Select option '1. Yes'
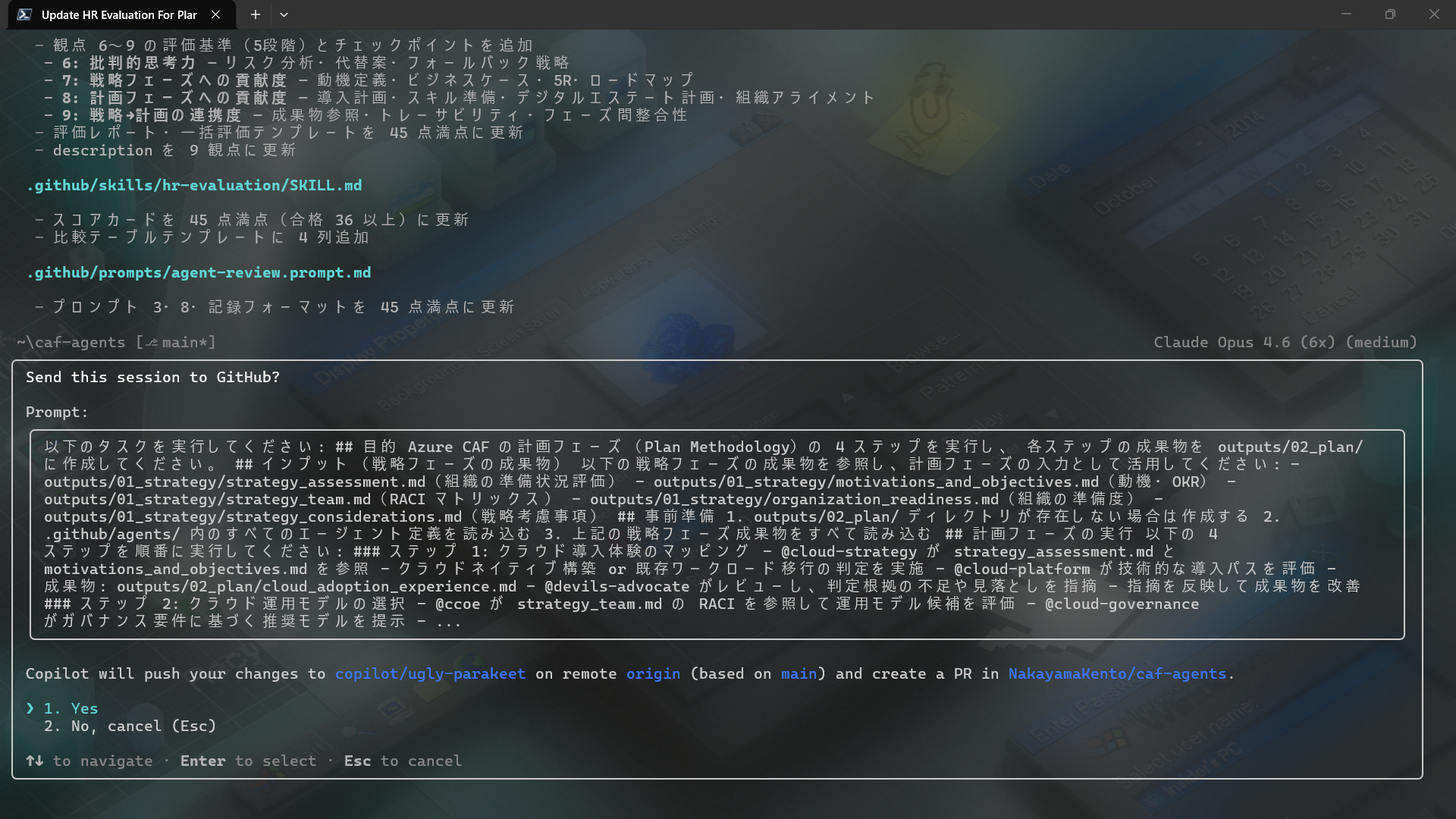This screenshot has height=819, width=1456. (x=71, y=708)
